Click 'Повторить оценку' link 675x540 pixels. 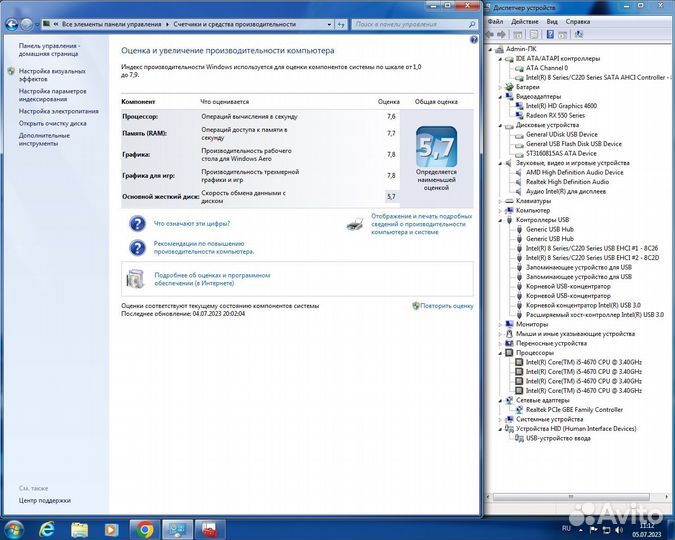point(447,306)
